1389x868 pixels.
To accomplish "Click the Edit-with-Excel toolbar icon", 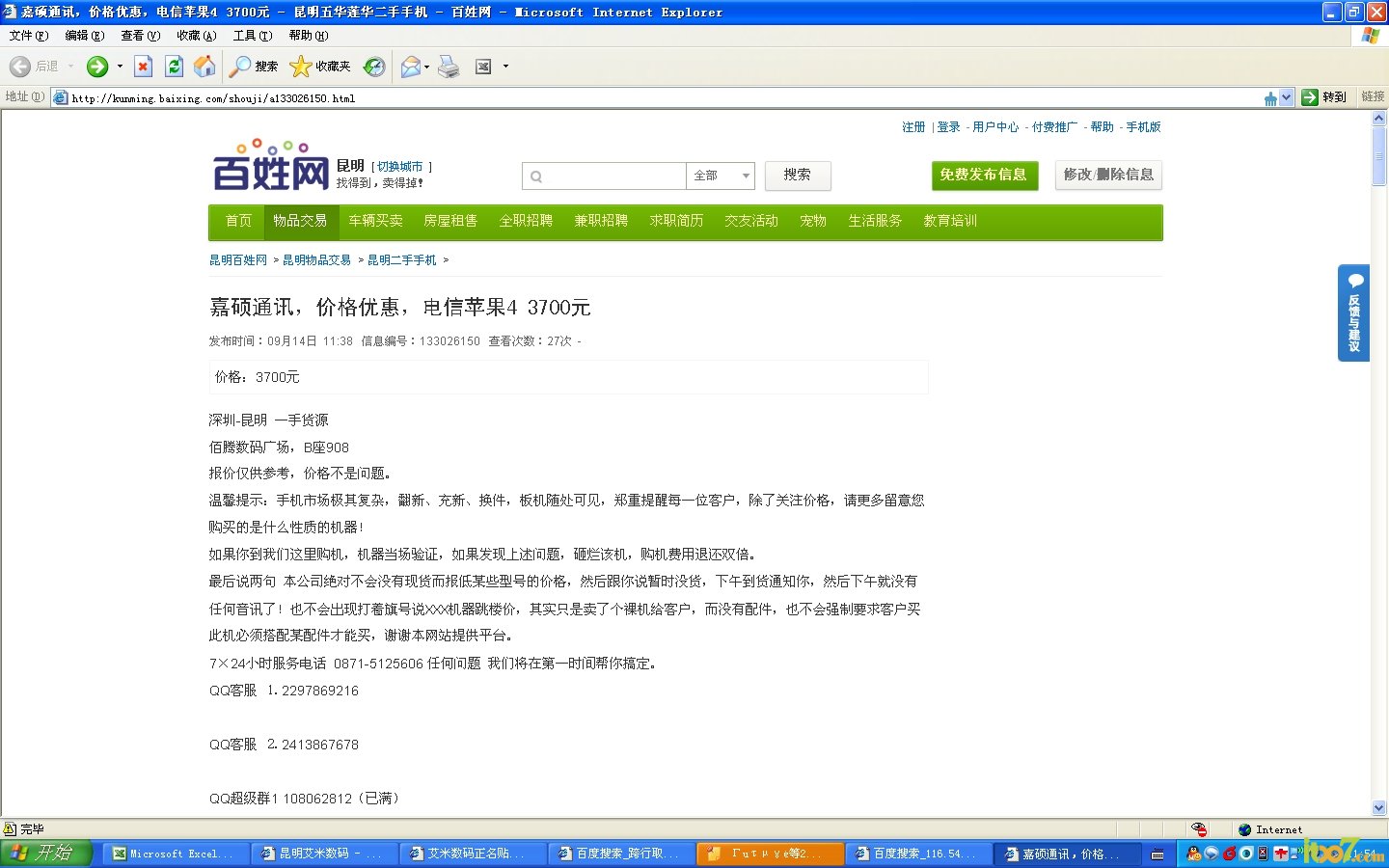I will (483, 66).
